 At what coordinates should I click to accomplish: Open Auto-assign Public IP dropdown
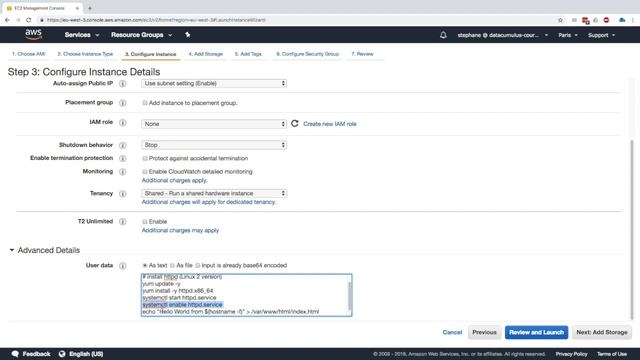pos(214,83)
